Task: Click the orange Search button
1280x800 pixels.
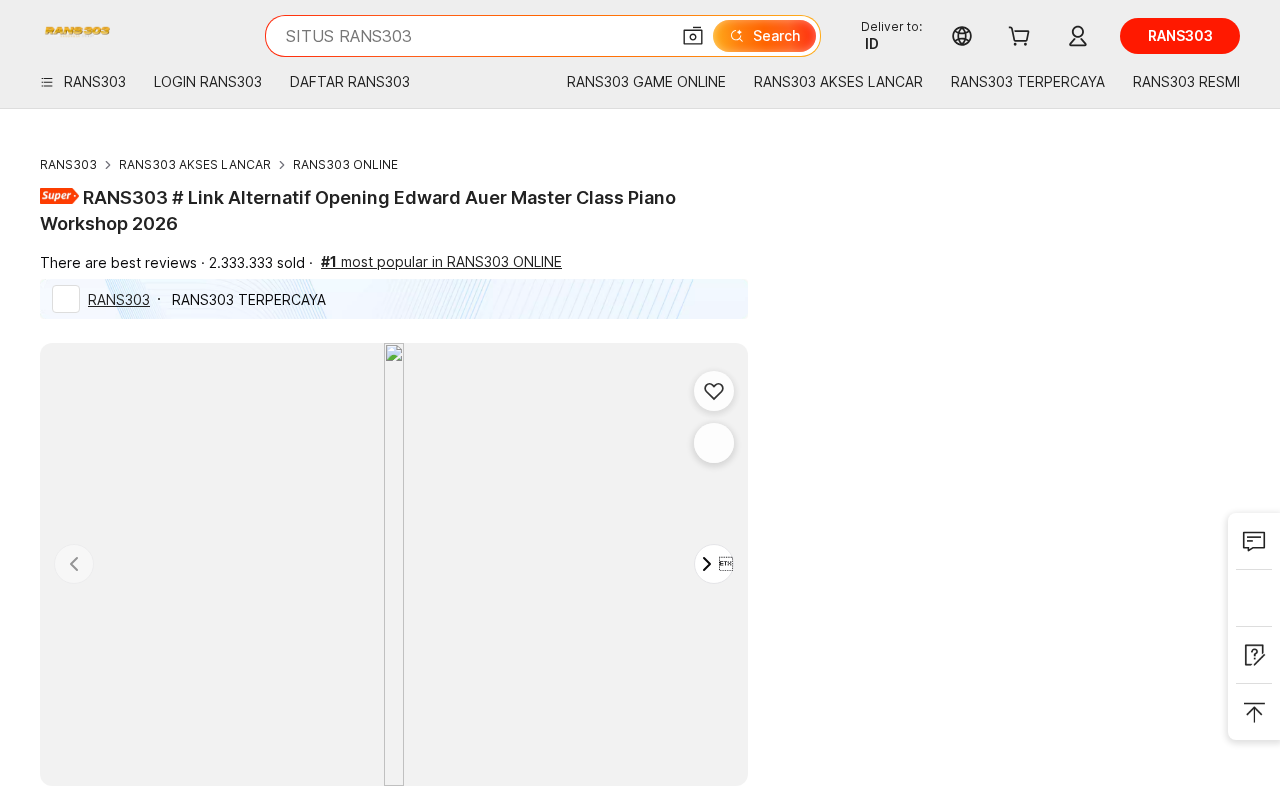Action: pyautogui.click(x=765, y=36)
